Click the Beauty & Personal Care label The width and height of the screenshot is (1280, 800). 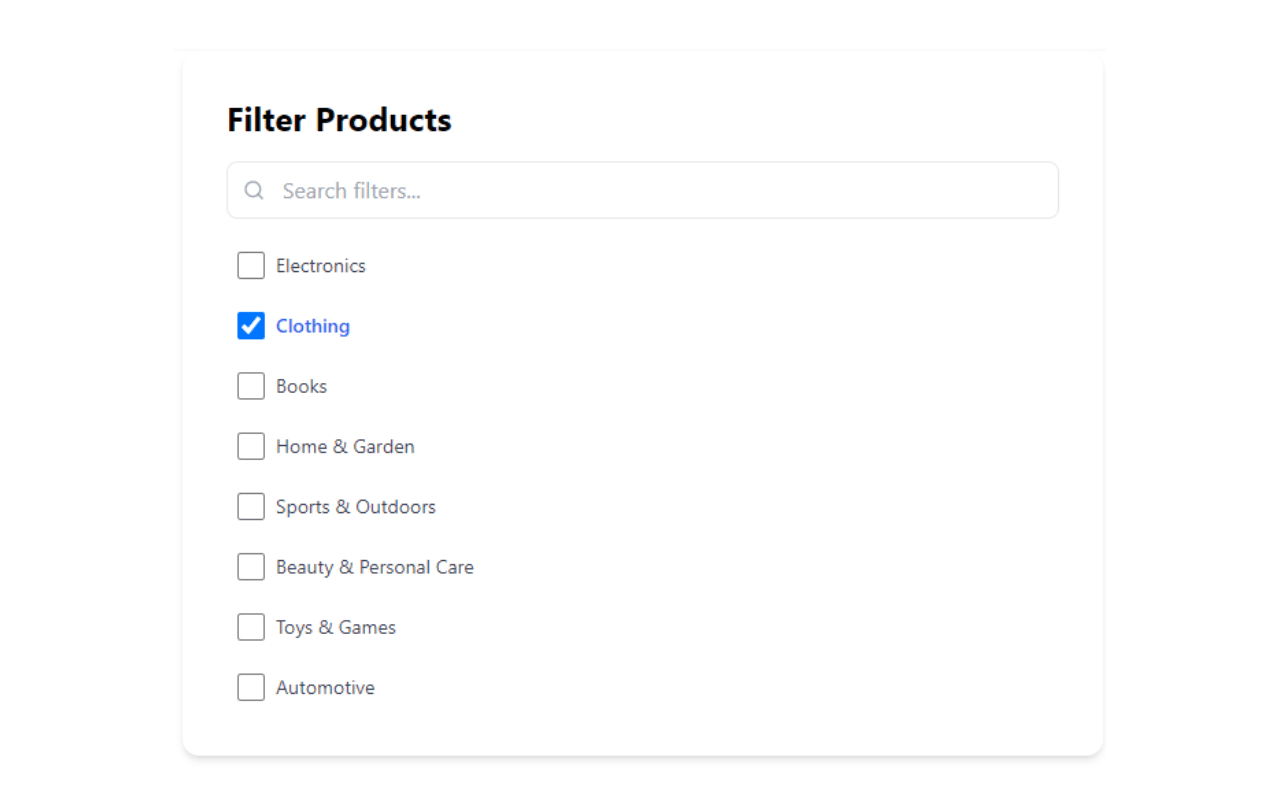pos(375,567)
